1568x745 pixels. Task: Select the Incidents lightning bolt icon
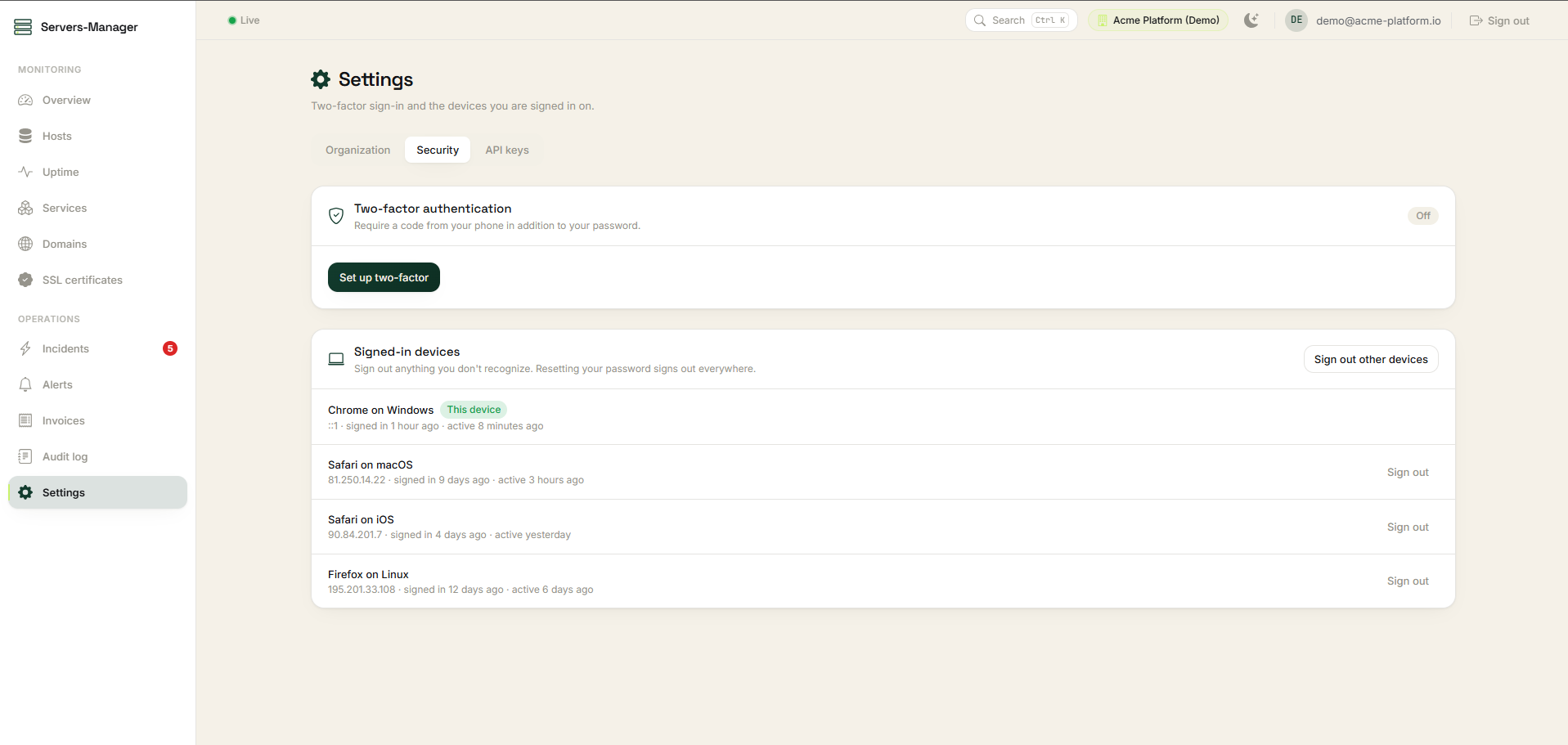click(x=25, y=348)
